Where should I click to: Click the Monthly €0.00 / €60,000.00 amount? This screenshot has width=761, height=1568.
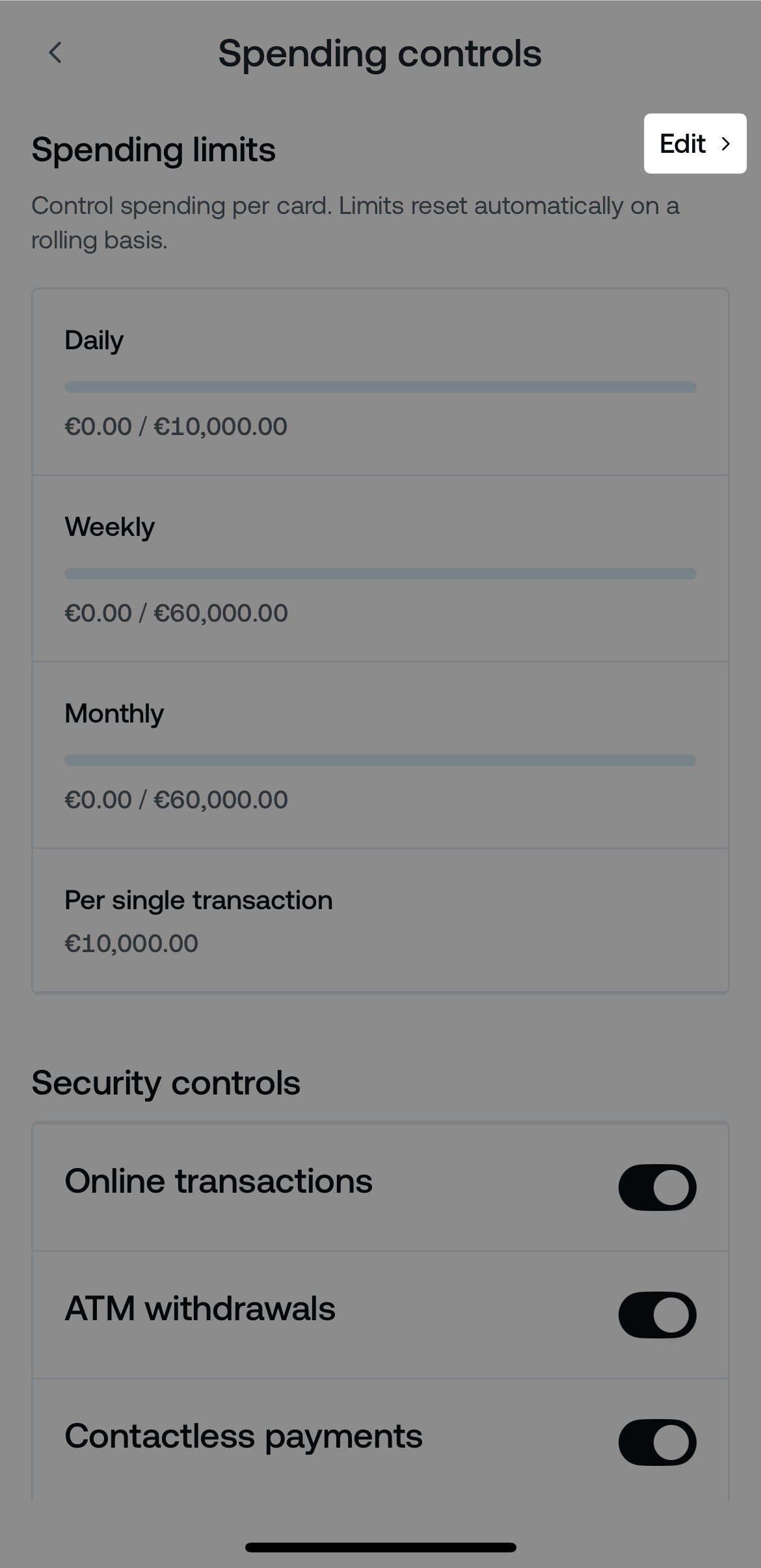[x=176, y=800]
